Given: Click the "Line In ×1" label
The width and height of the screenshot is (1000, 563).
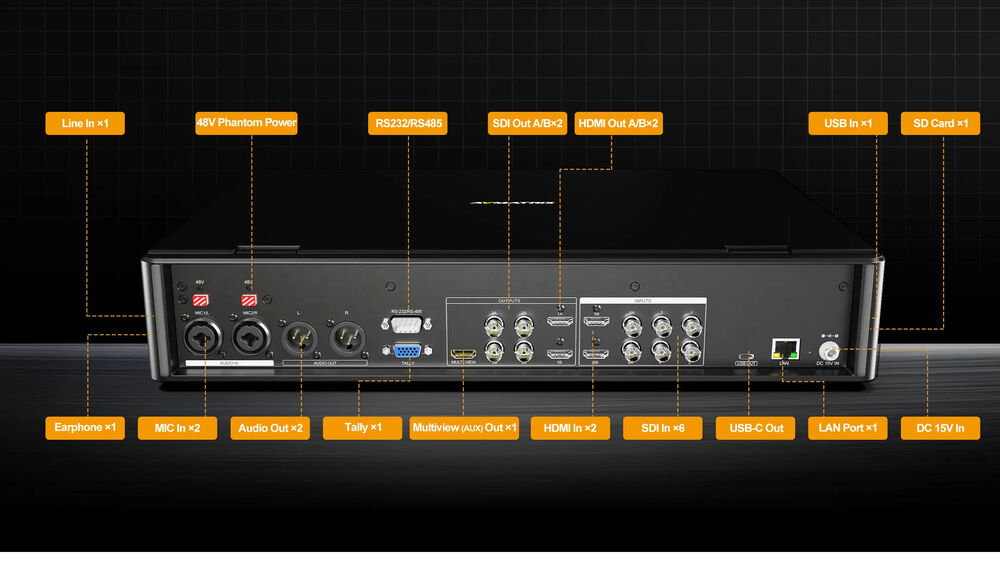Looking at the screenshot, I should (x=85, y=123).
